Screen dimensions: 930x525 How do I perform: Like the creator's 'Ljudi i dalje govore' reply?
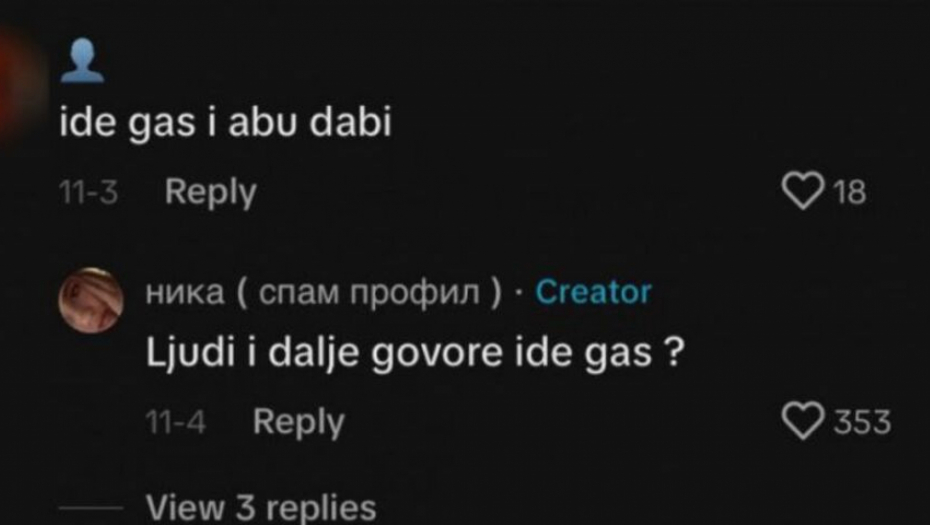802,421
